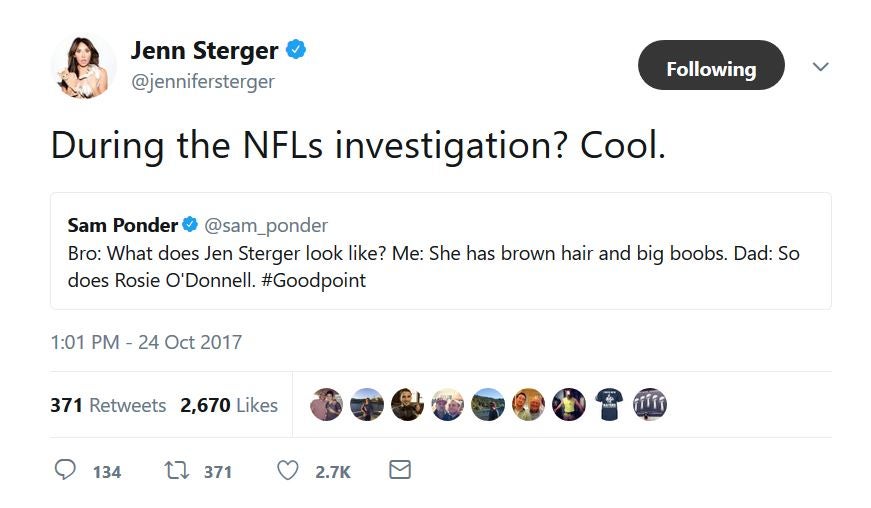Open the 1:01 PM - 24 Oct 2017 timestamp
This screenshot has width=871, height=508.
pos(146,342)
